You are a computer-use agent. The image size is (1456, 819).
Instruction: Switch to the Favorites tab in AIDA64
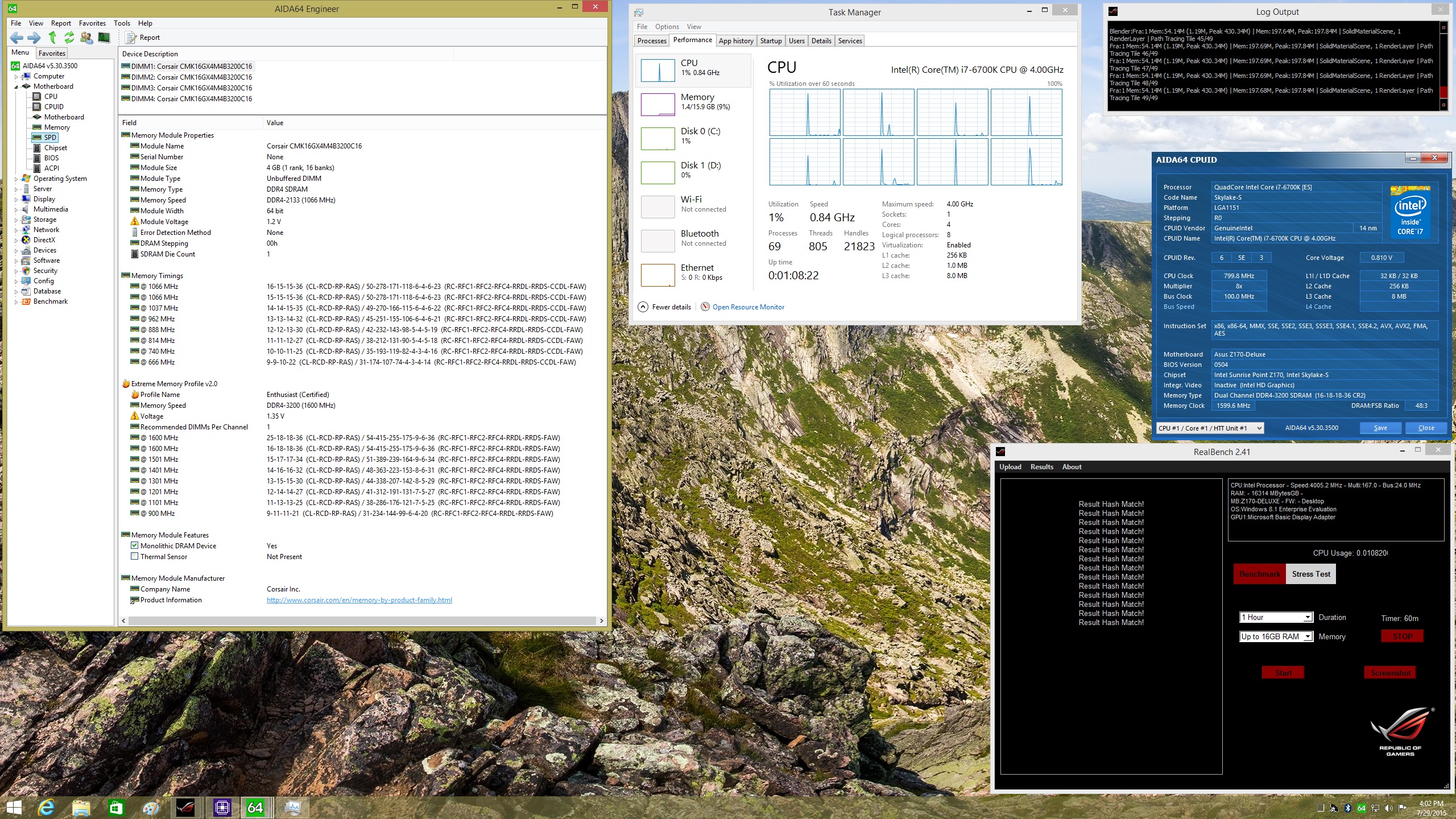click(52, 53)
